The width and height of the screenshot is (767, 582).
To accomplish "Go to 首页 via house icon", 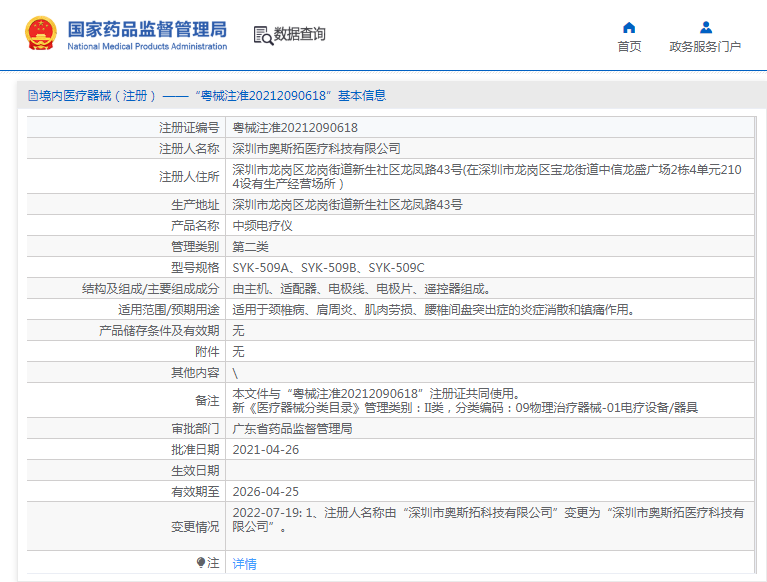I will click(629, 27).
